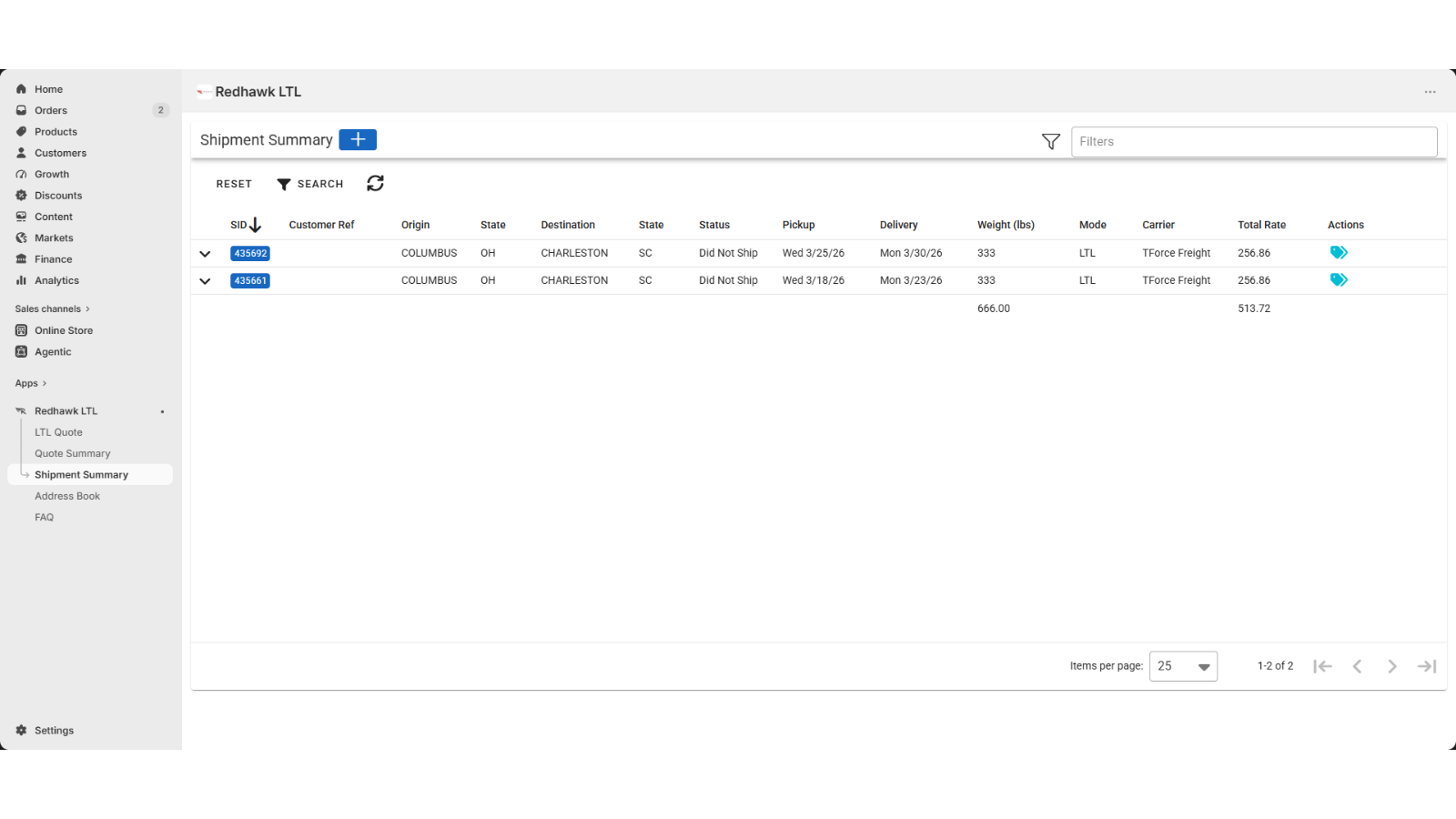Click the filter funnel icon
This screenshot has width=1456, height=819.
pyautogui.click(x=1051, y=141)
